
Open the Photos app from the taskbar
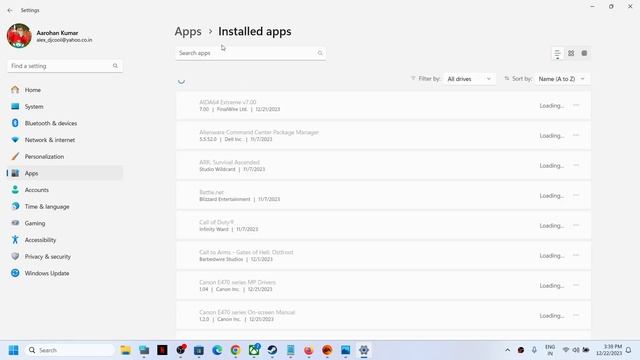345,350
